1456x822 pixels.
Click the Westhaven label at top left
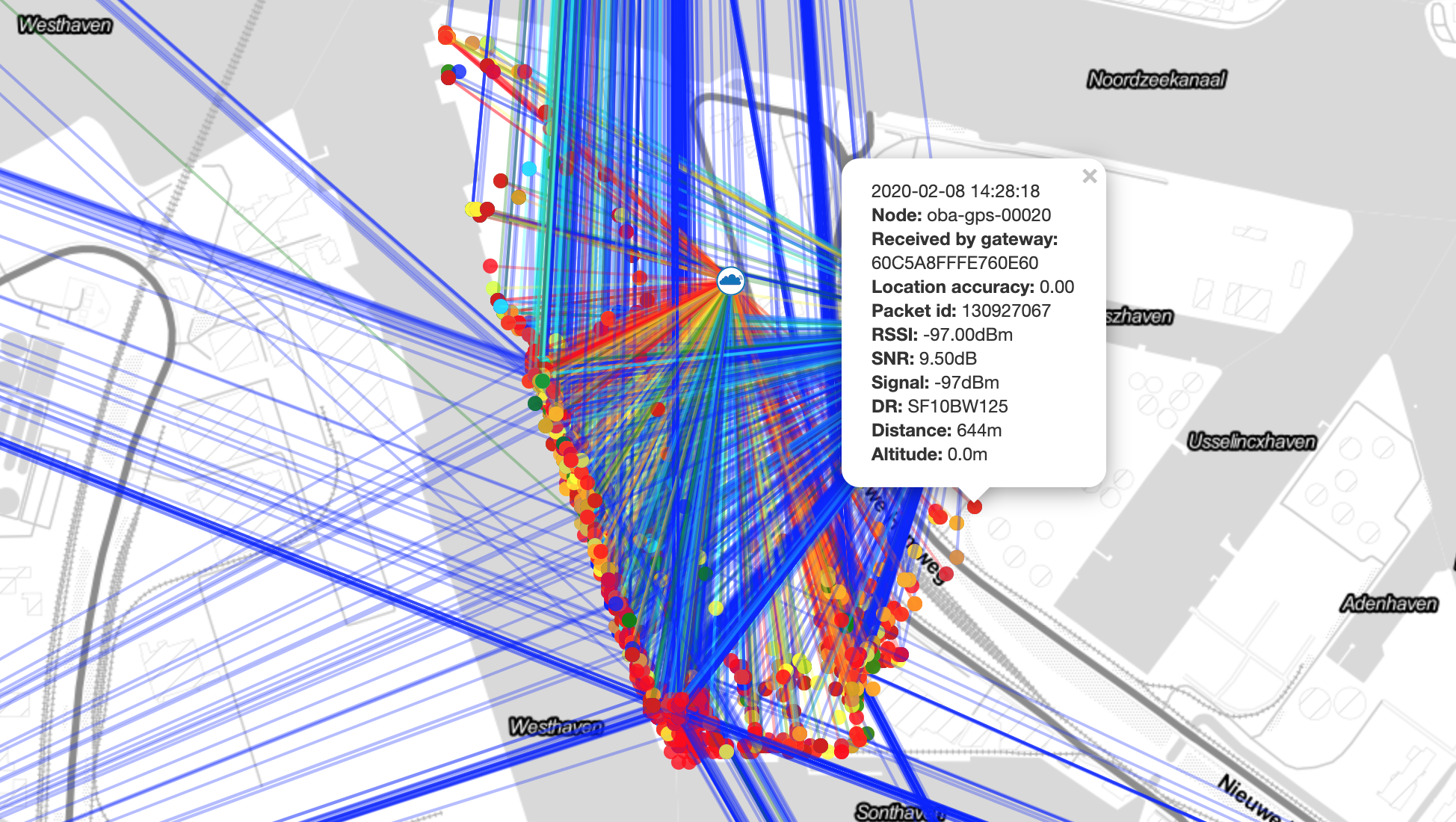point(65,25)
